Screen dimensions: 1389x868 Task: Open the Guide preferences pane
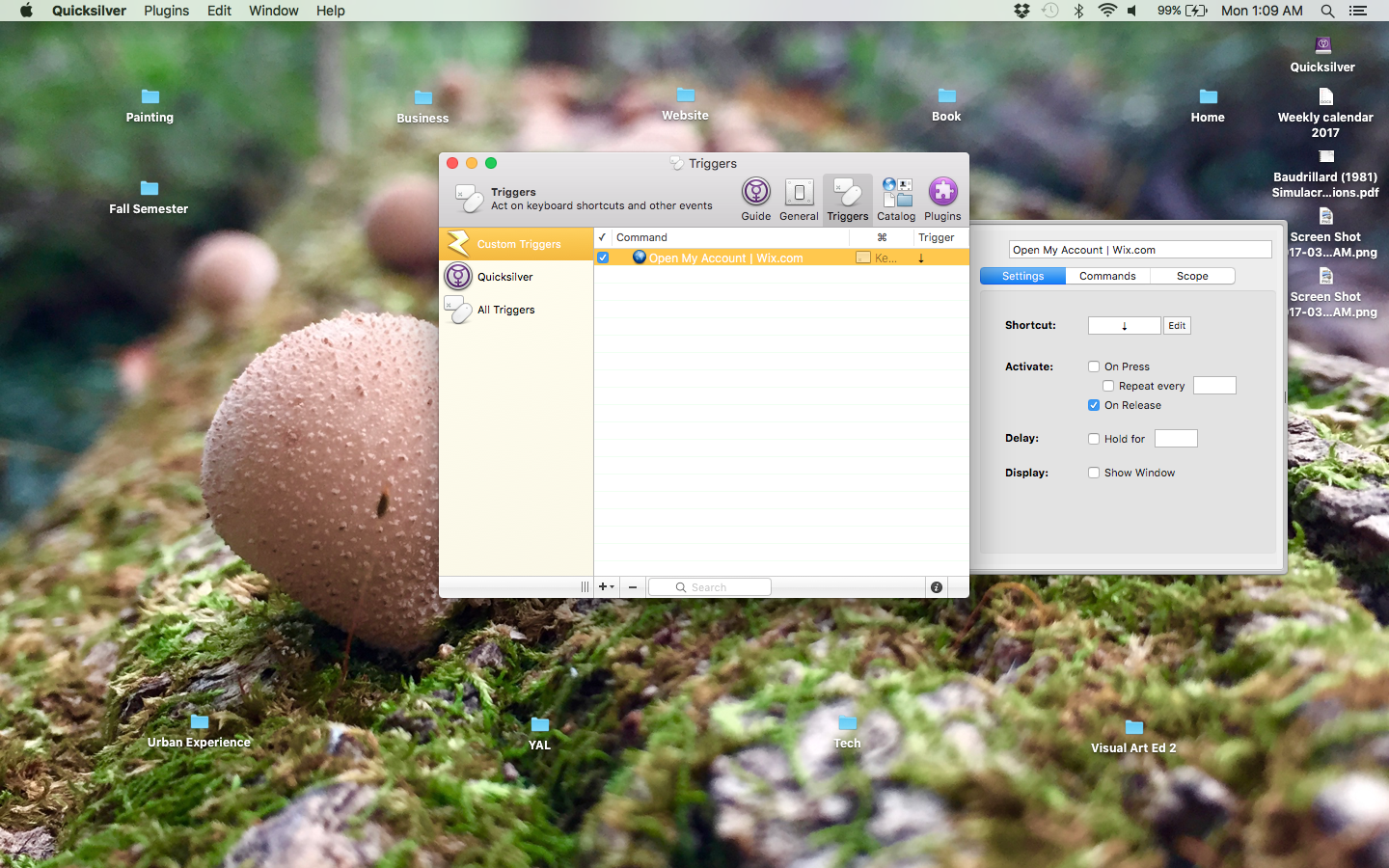pos(756,199)
